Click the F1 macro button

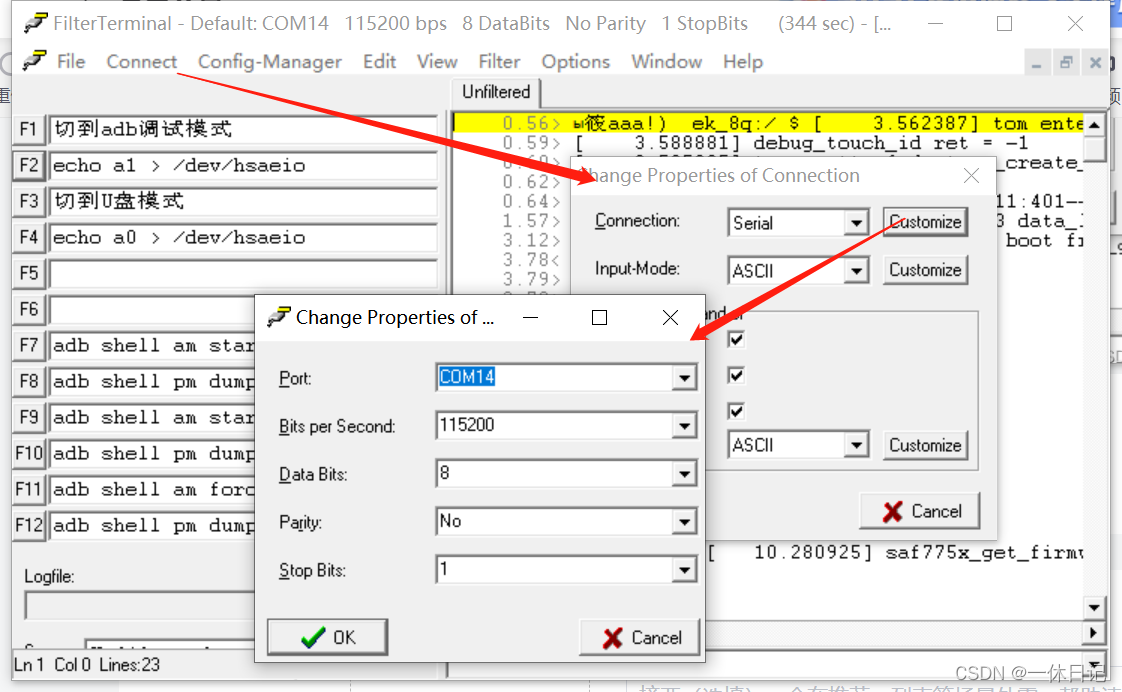coord(29,130)
